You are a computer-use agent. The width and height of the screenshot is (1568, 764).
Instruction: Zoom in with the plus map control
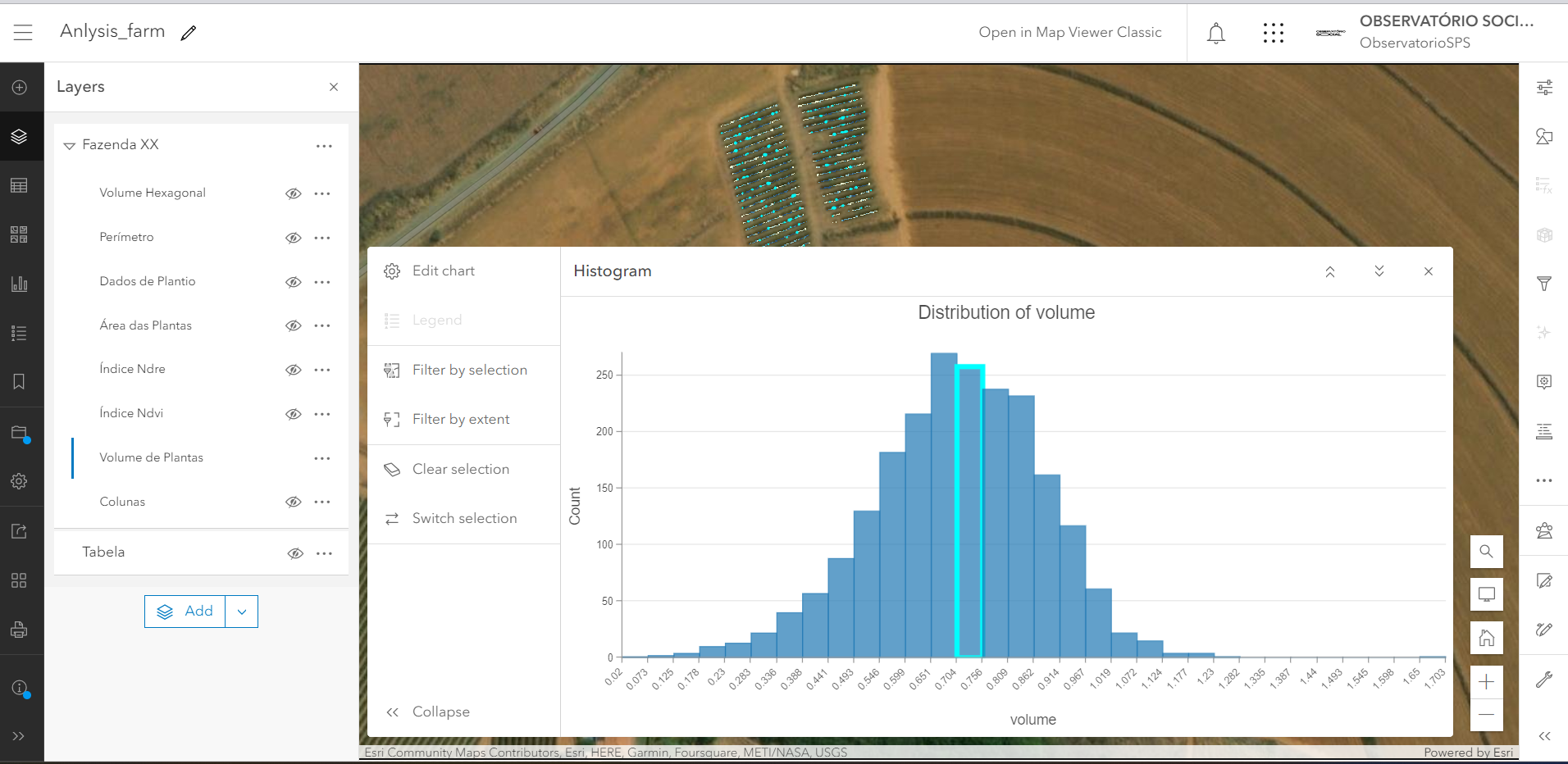click(1485, 680)
